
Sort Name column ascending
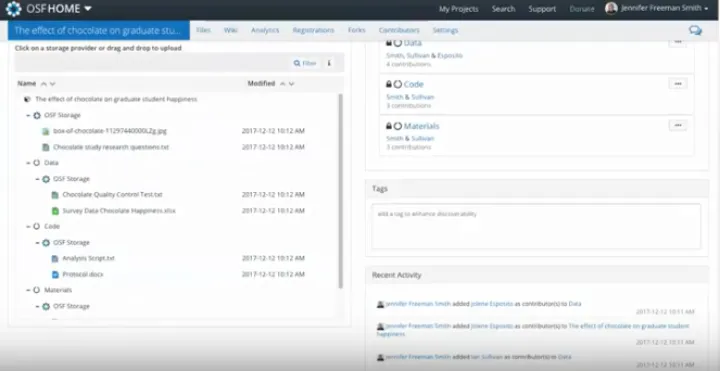pyautogui.click(x=44, y=84)
